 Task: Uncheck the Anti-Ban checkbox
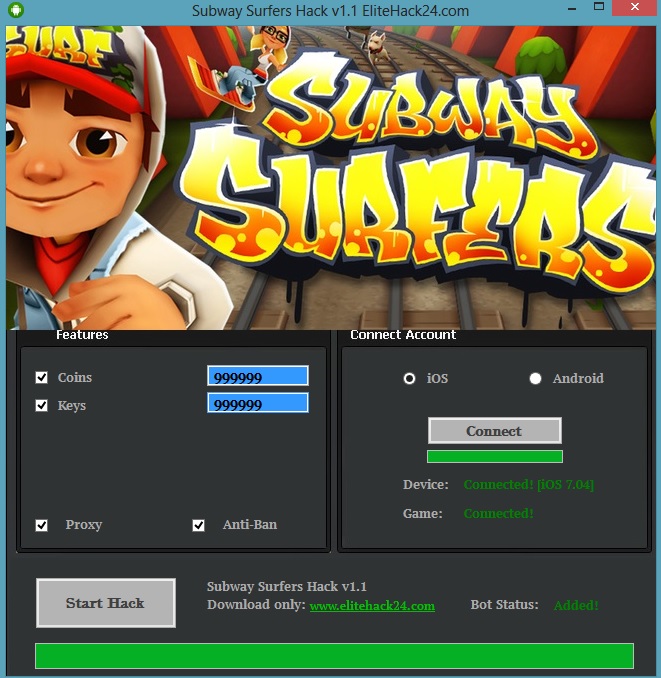coord(198,525)
